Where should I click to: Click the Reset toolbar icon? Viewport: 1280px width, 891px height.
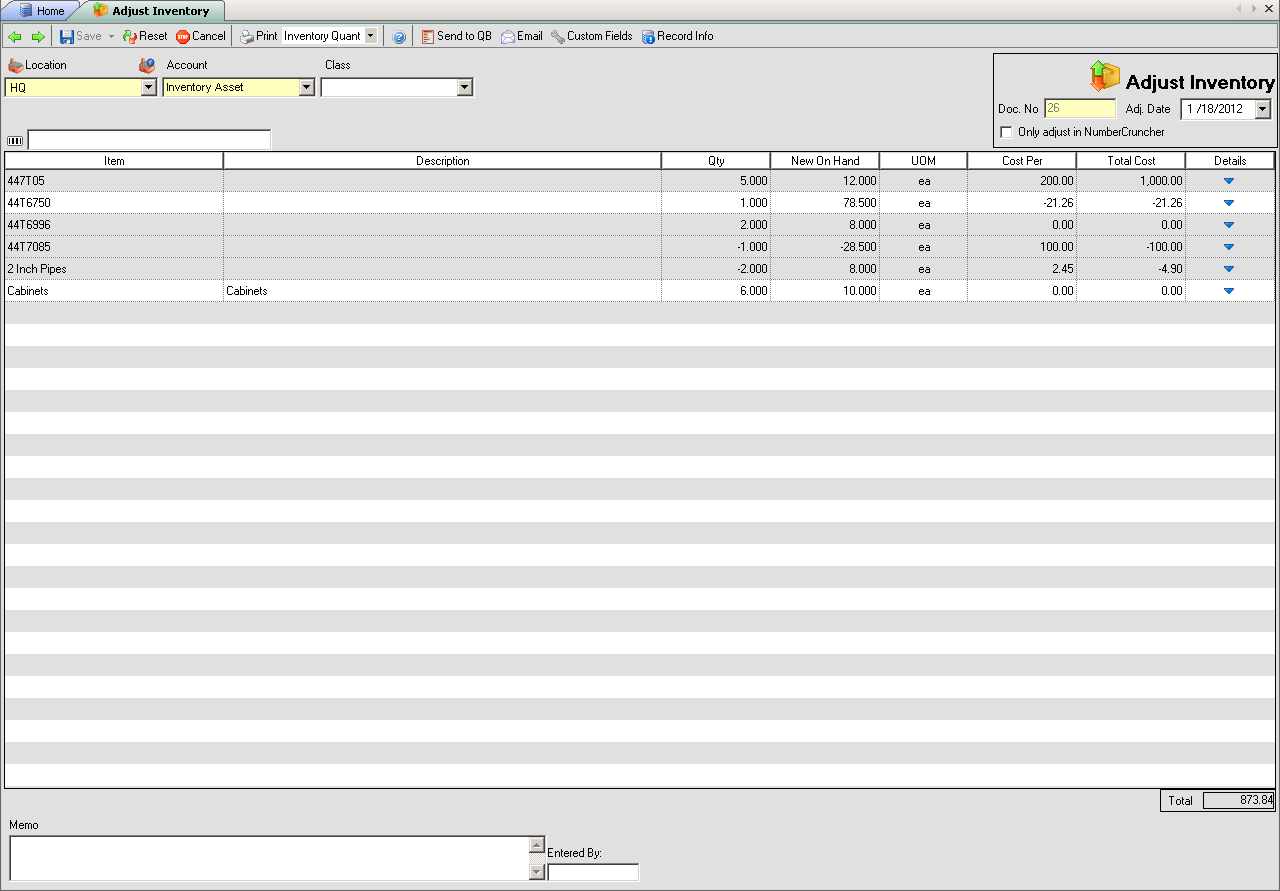pyautogui.click(x=130, y=37)
